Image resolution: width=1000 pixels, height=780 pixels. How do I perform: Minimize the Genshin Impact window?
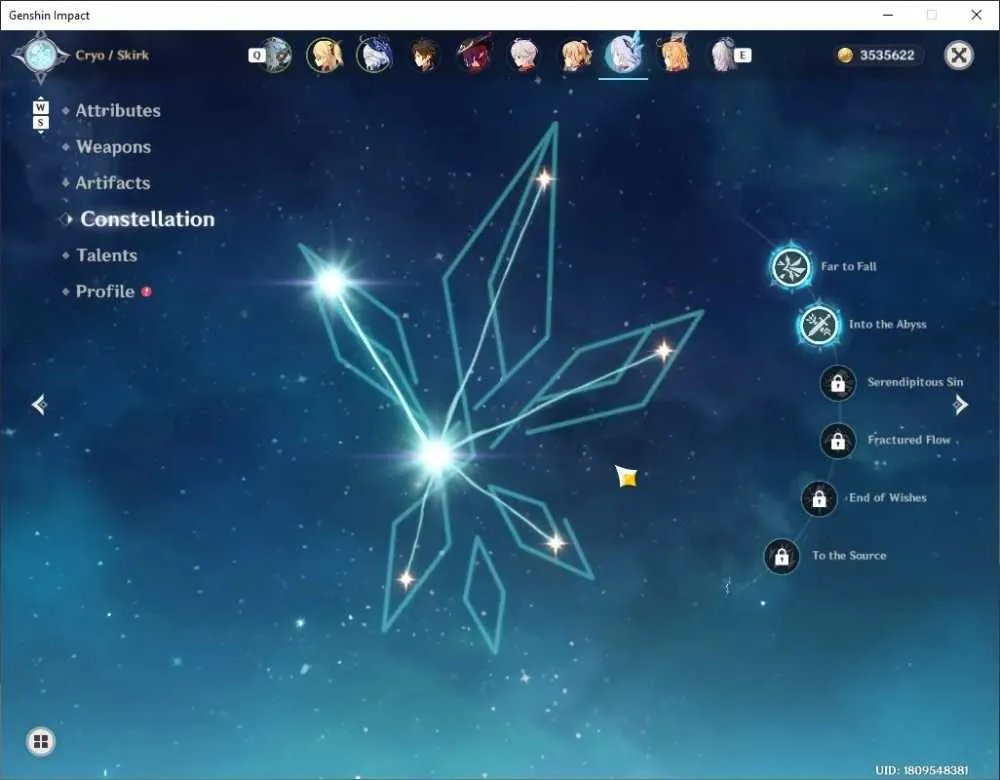pos(888,15)
